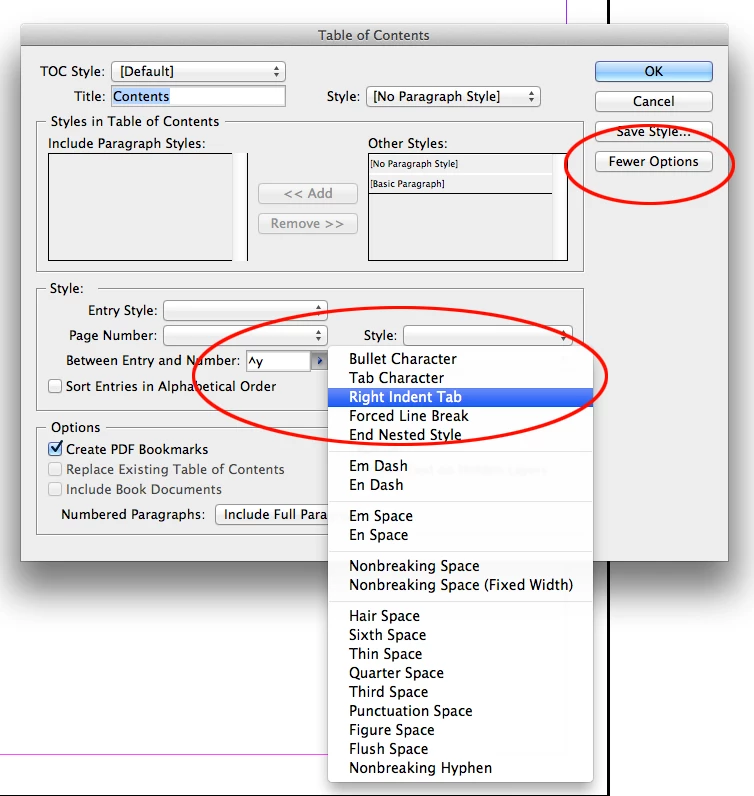The width and height of the screenshot is (754, 796).
Task: Uncheck Create PDF Bookmarks
Action: tap(55, 449)
